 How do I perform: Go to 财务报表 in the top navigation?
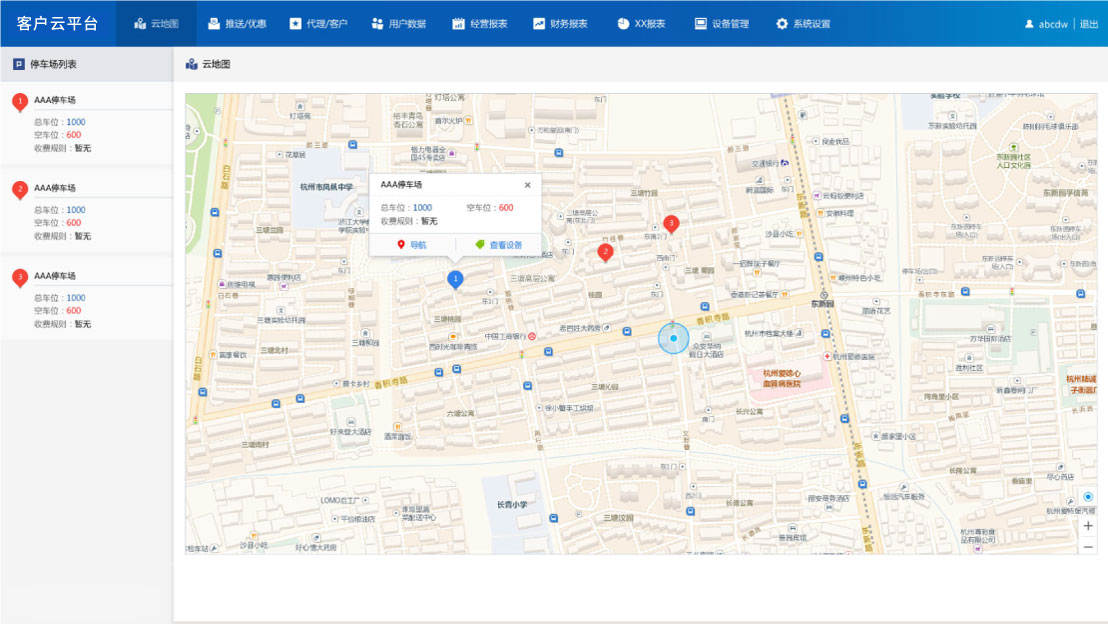560,23
